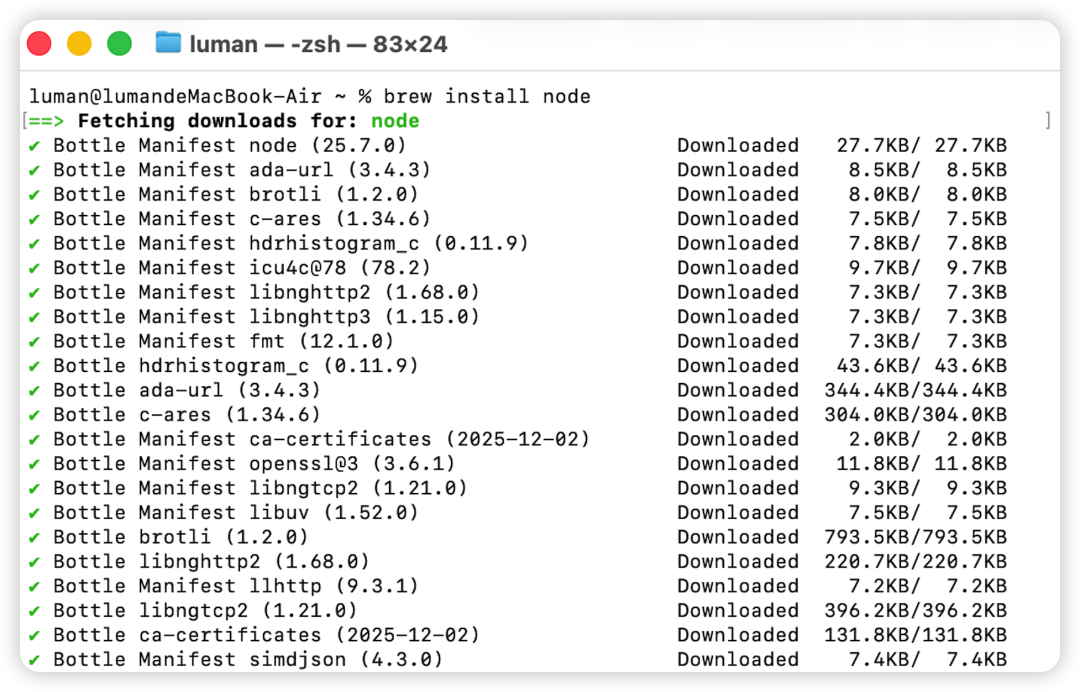Select the line "Bottle brotli (1.2.0)"
This screenshot has width=1080, height=692.
[180, 536]
